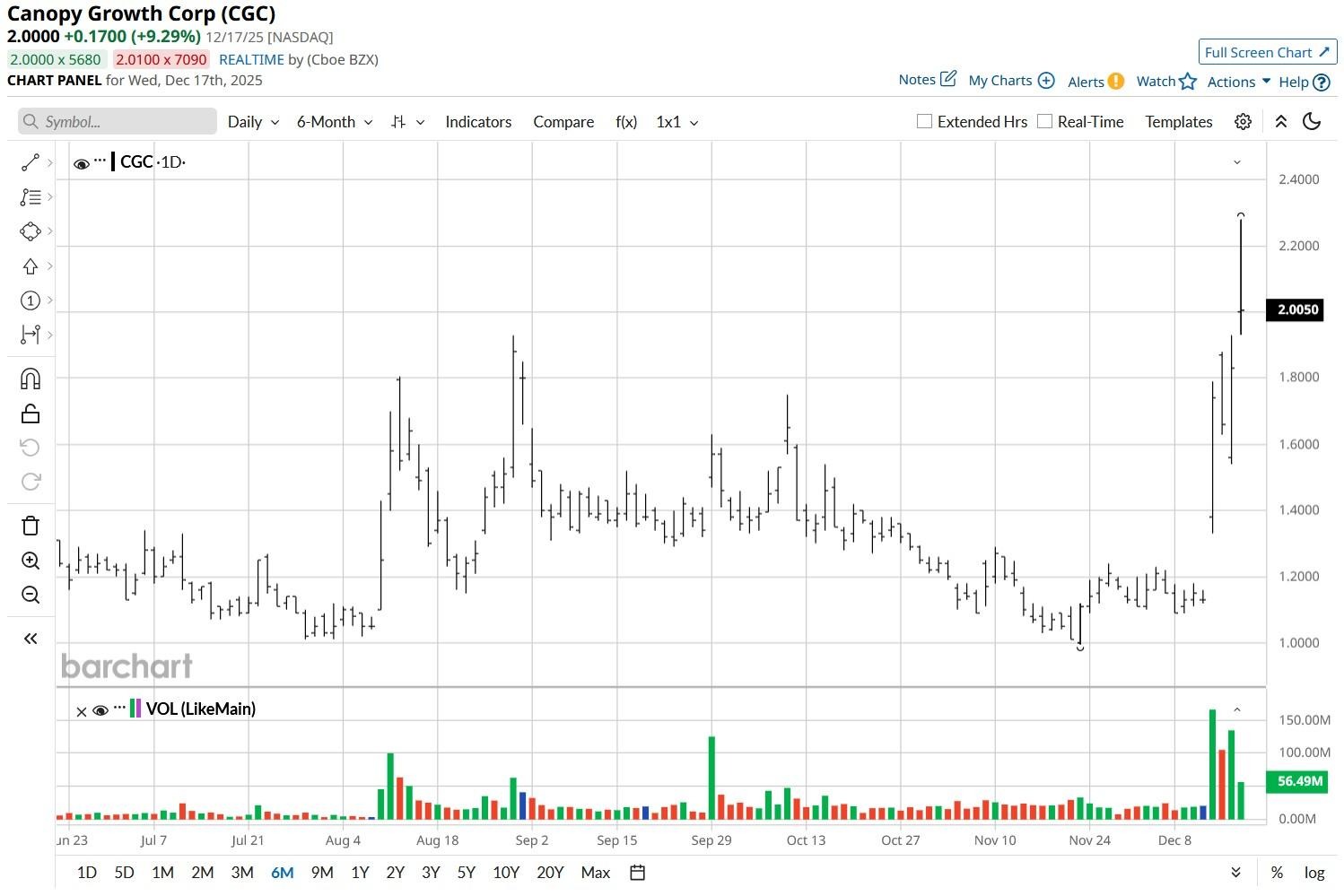The image size is (1344, 896).
Task: Open the Actions dropdown menu
Action: coord(1239,82)
